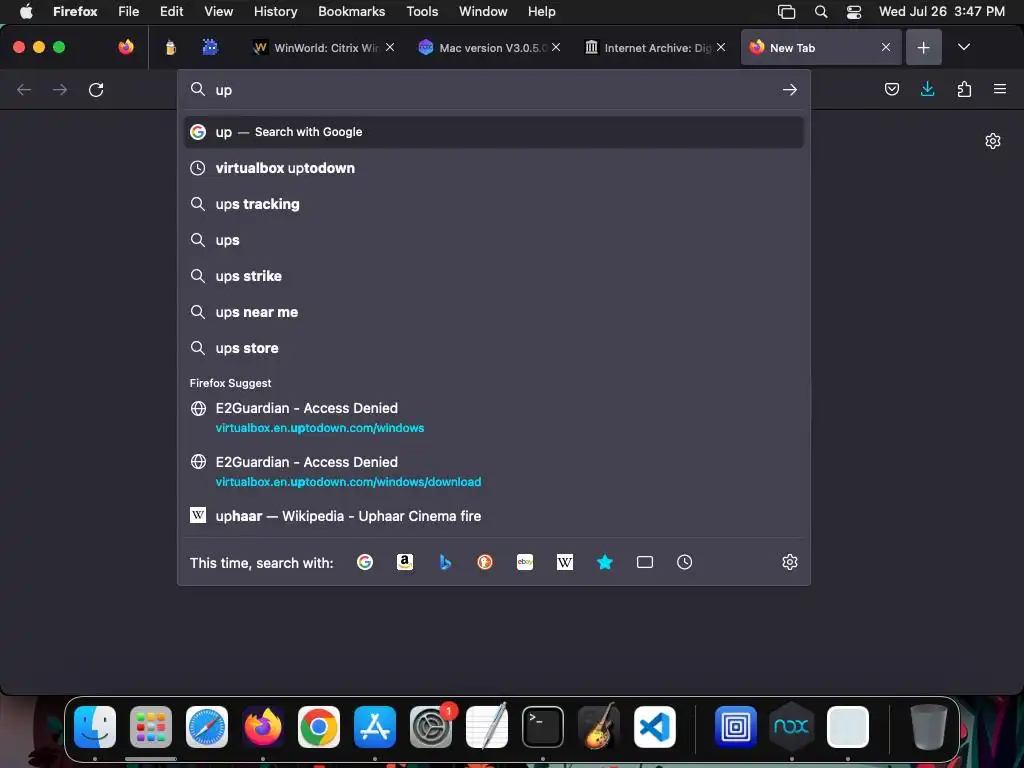1024x768 pixels.
Task: Open the Window menu
Action: coord(483,11)
